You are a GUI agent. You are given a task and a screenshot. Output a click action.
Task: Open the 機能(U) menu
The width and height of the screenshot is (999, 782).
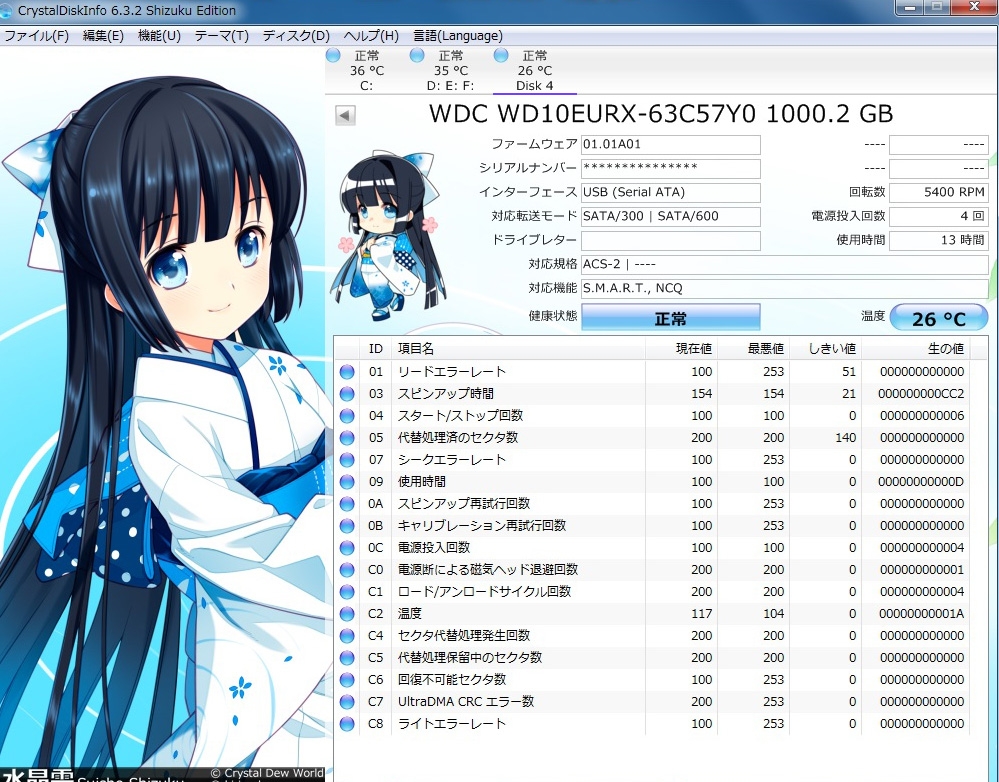click(x=159, y=36)
